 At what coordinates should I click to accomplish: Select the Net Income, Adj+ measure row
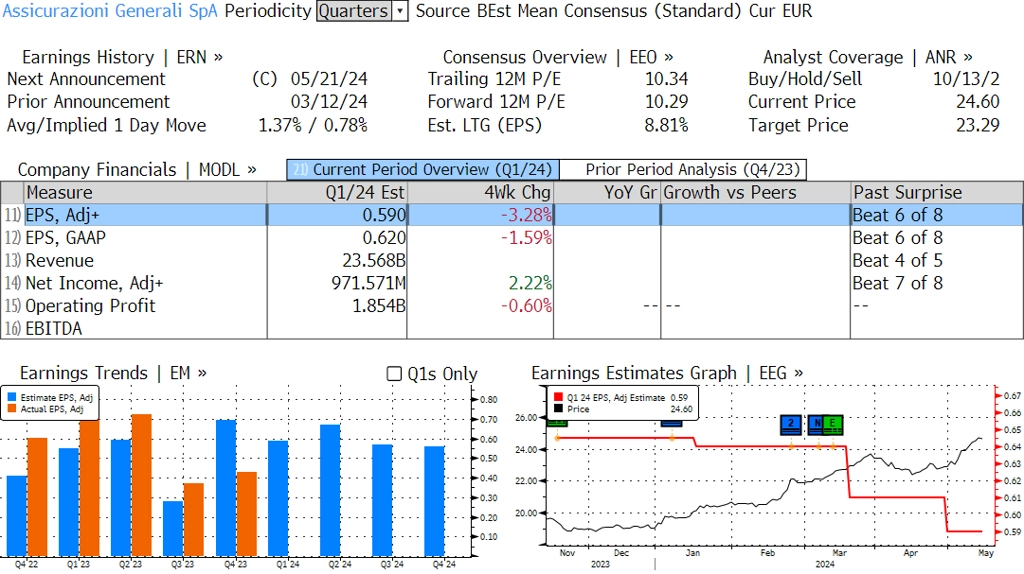(511, 283)
